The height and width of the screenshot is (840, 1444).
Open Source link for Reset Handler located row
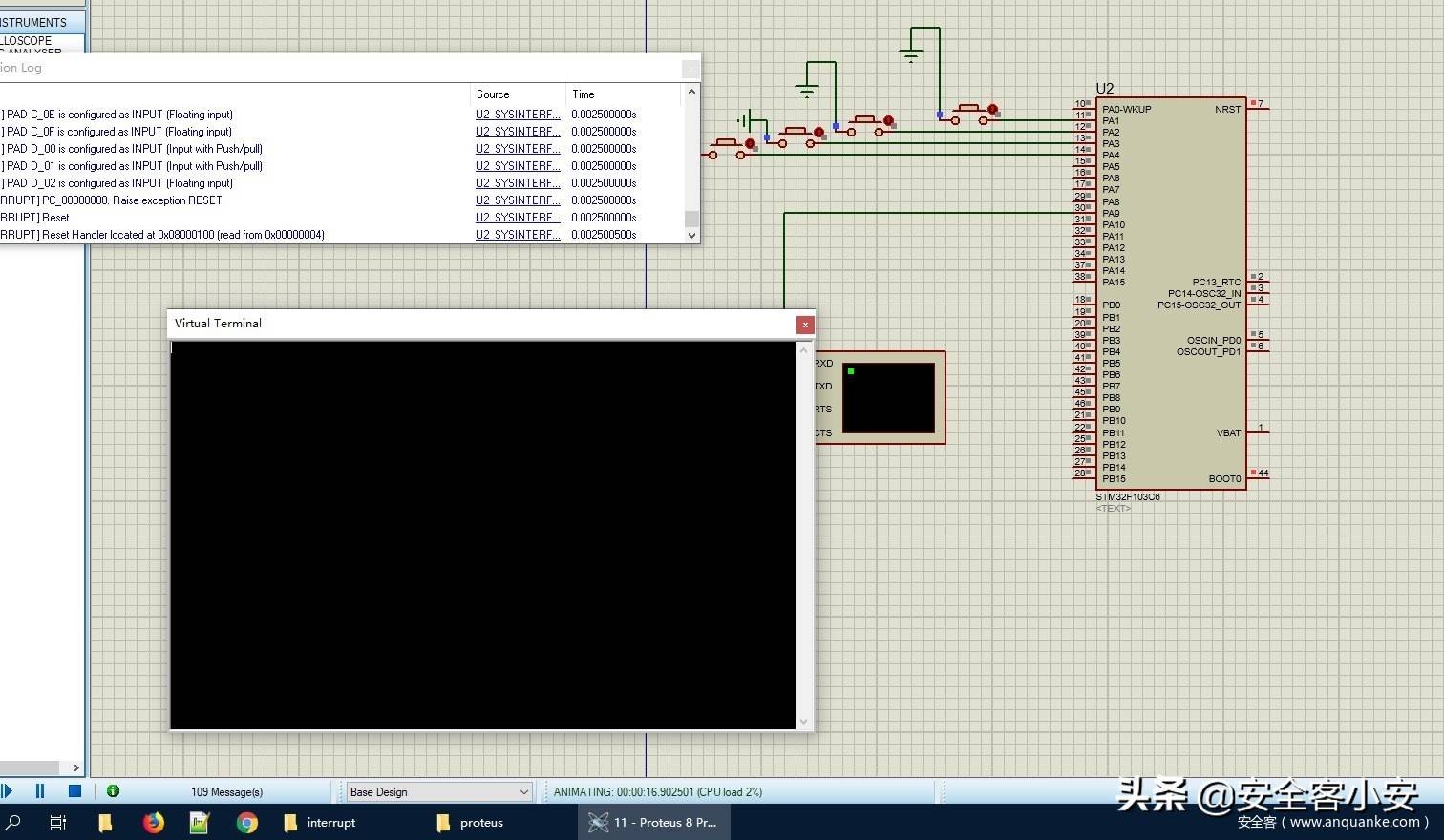tap(518, 235)
